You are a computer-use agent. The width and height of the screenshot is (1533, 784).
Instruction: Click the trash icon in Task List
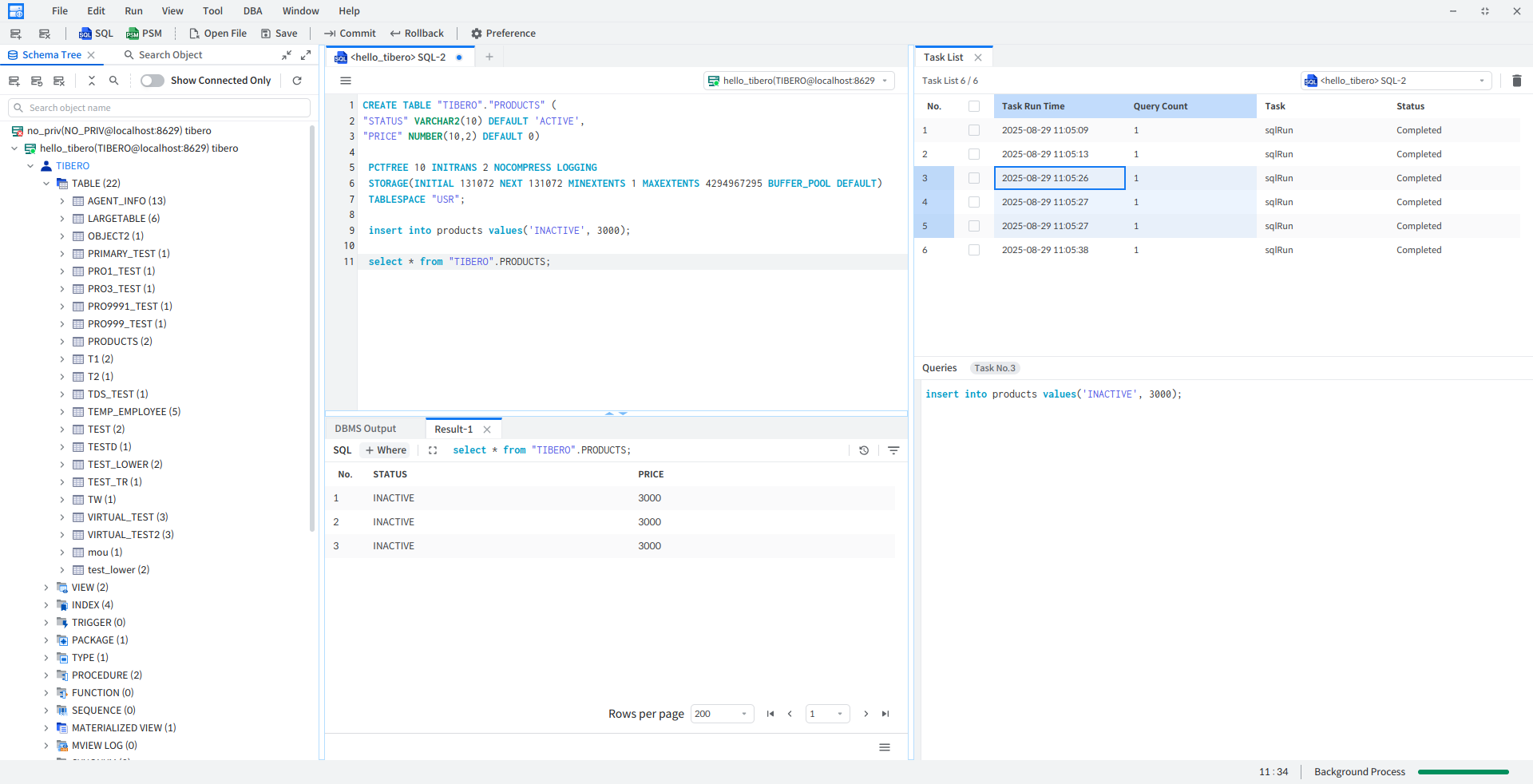point(1516,81)
